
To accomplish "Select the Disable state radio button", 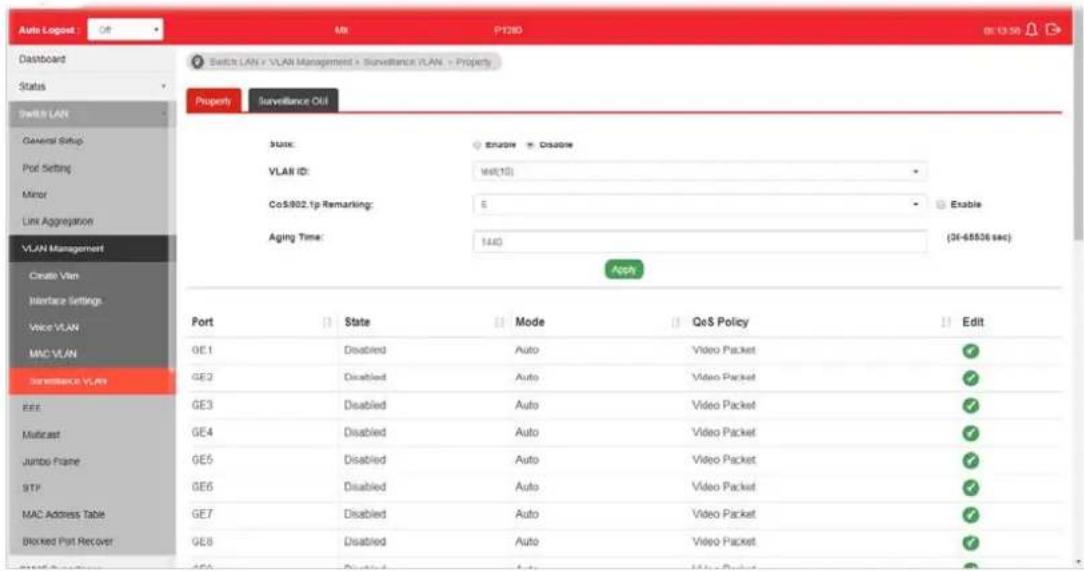I will tap(530, 144).
